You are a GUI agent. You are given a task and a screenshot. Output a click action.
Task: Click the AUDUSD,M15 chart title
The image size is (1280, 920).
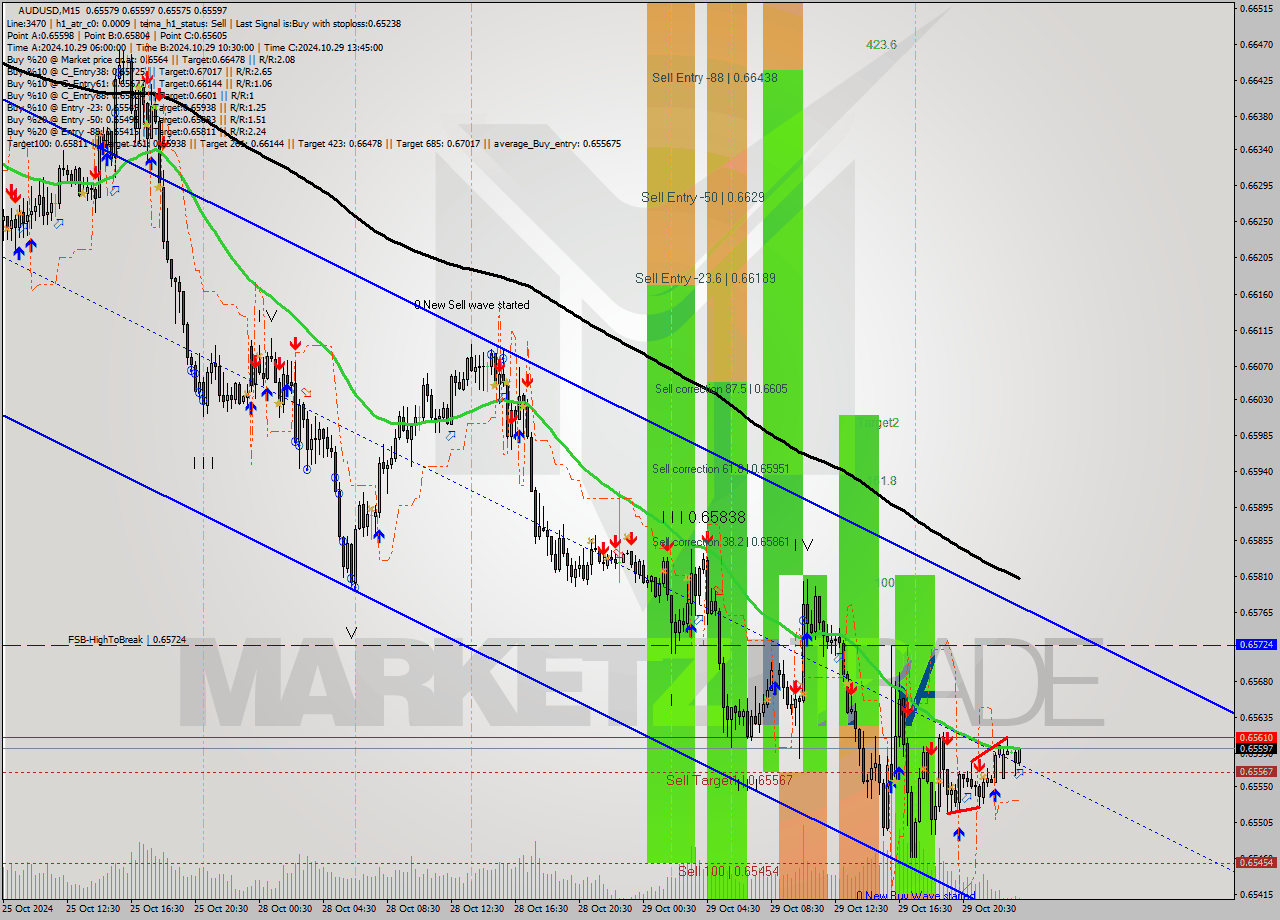(50, 10)
